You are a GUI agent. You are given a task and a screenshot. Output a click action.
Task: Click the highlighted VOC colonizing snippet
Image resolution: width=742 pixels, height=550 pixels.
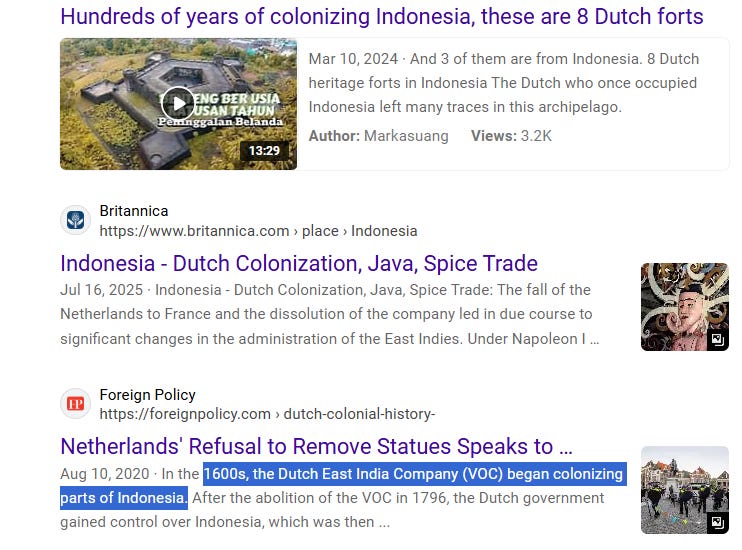coord(344,486)
